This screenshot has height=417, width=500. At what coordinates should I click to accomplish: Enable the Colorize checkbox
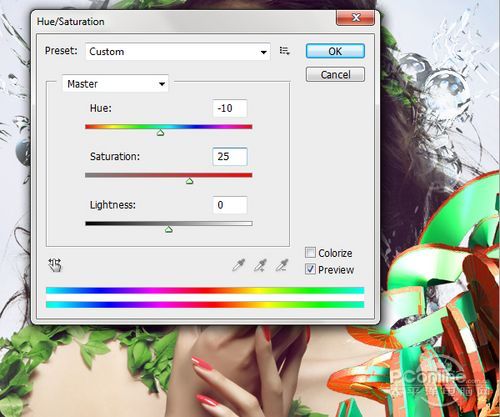coord(310,253)
